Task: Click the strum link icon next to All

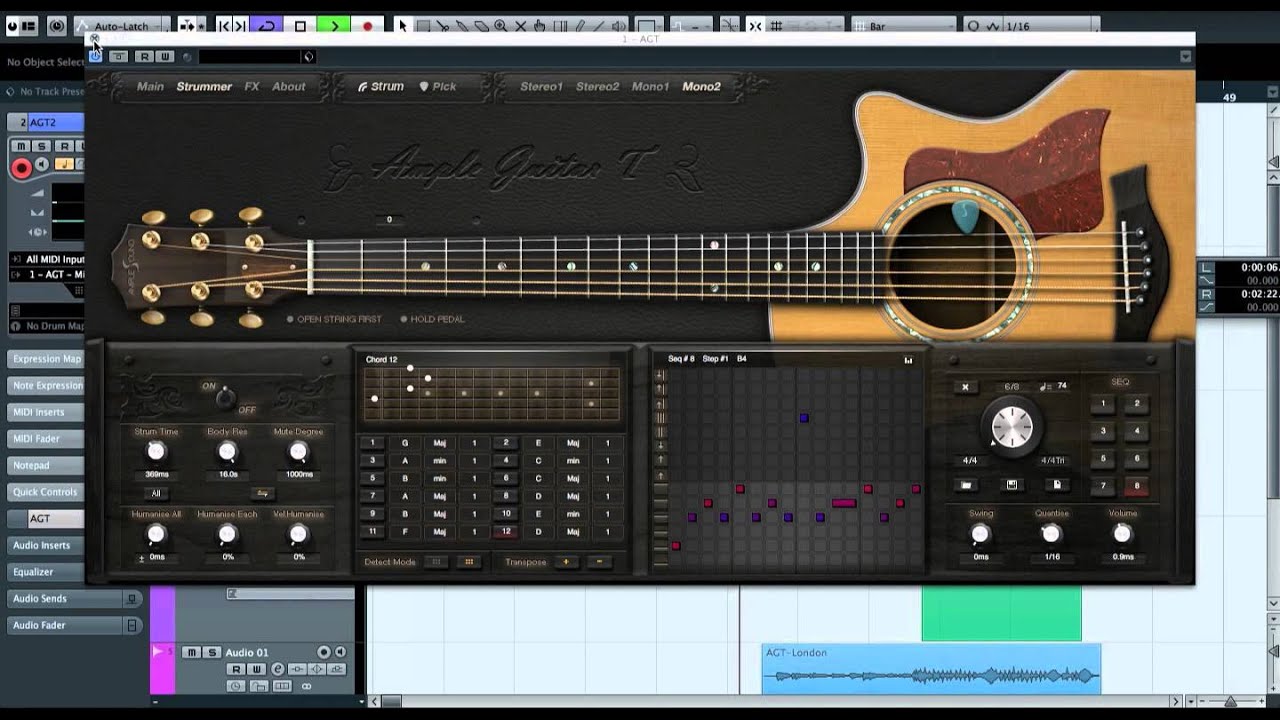Action: tap(263, 493)
